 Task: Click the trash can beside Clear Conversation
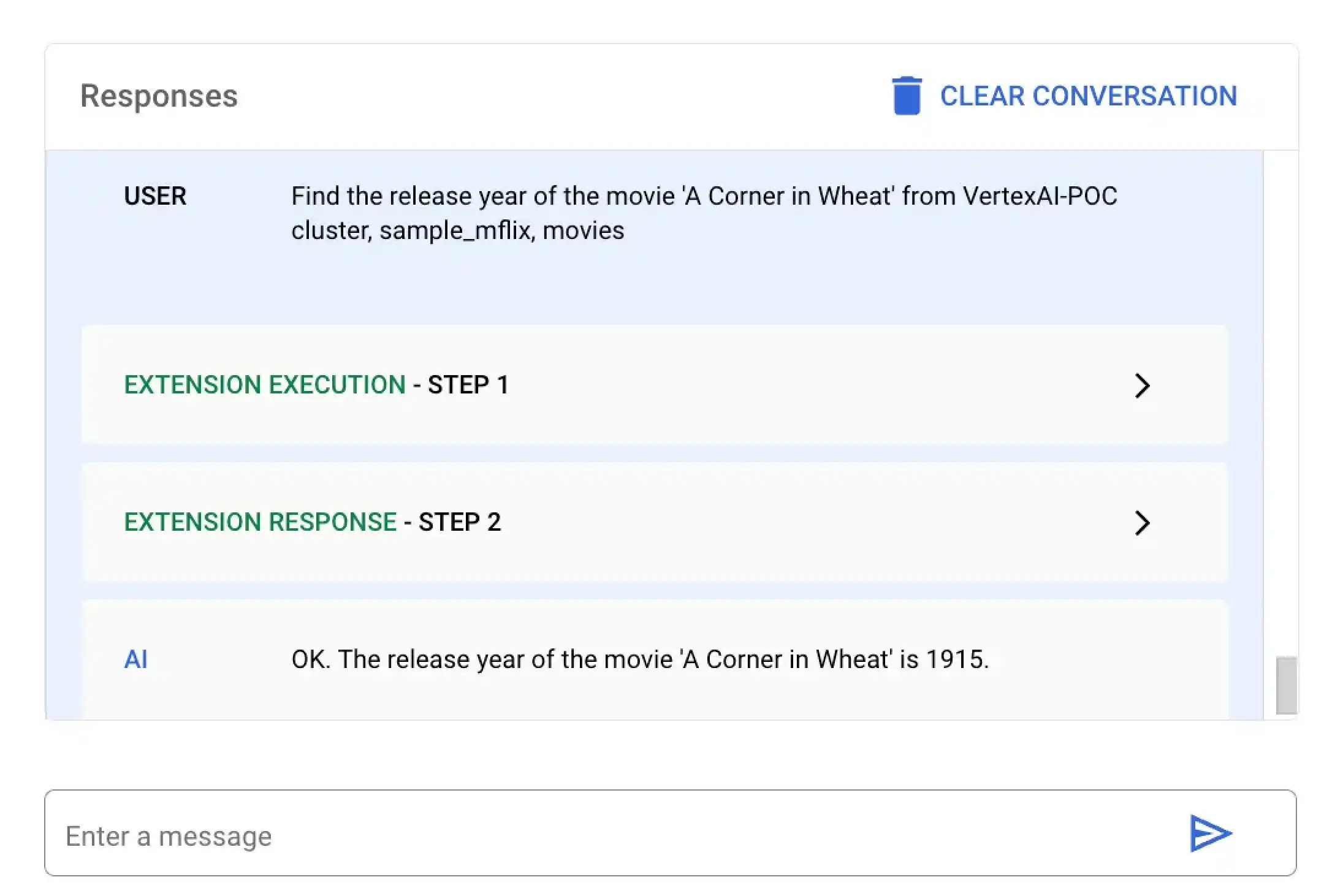pos(906,96)
